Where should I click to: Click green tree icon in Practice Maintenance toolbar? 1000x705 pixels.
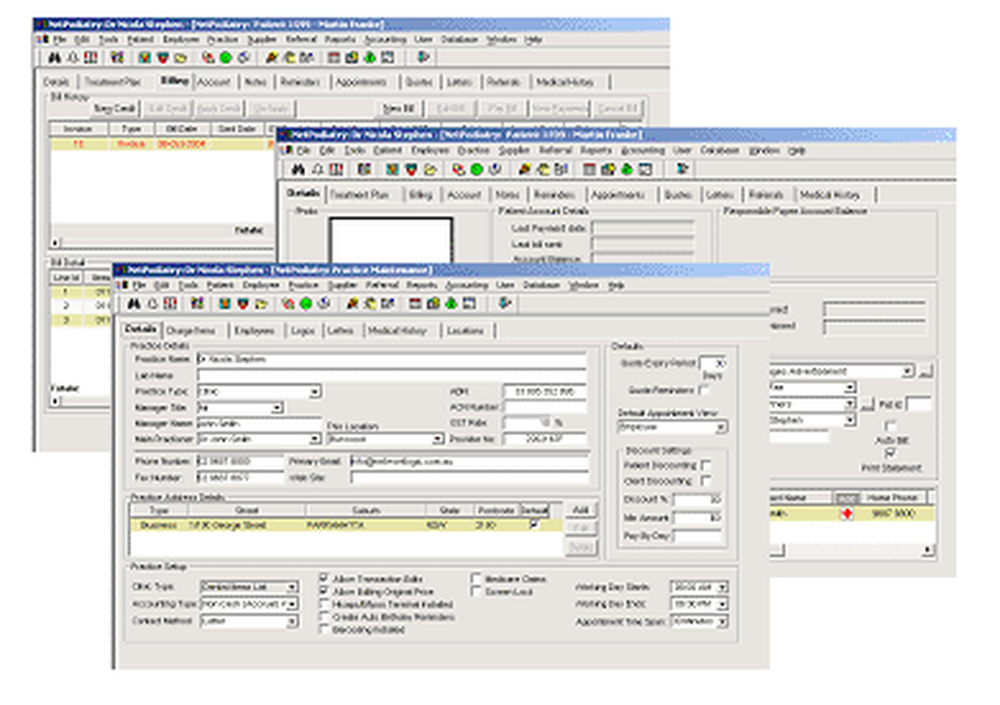click(x=451, y=304)
